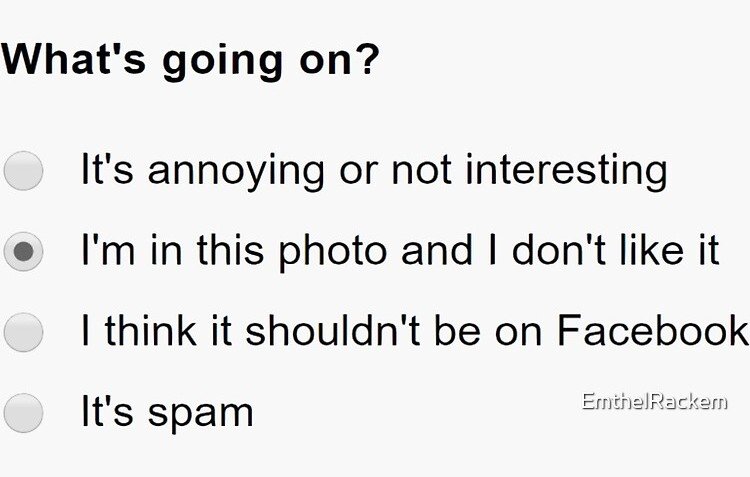Select the "It's spam" radio button

[23, 413]
